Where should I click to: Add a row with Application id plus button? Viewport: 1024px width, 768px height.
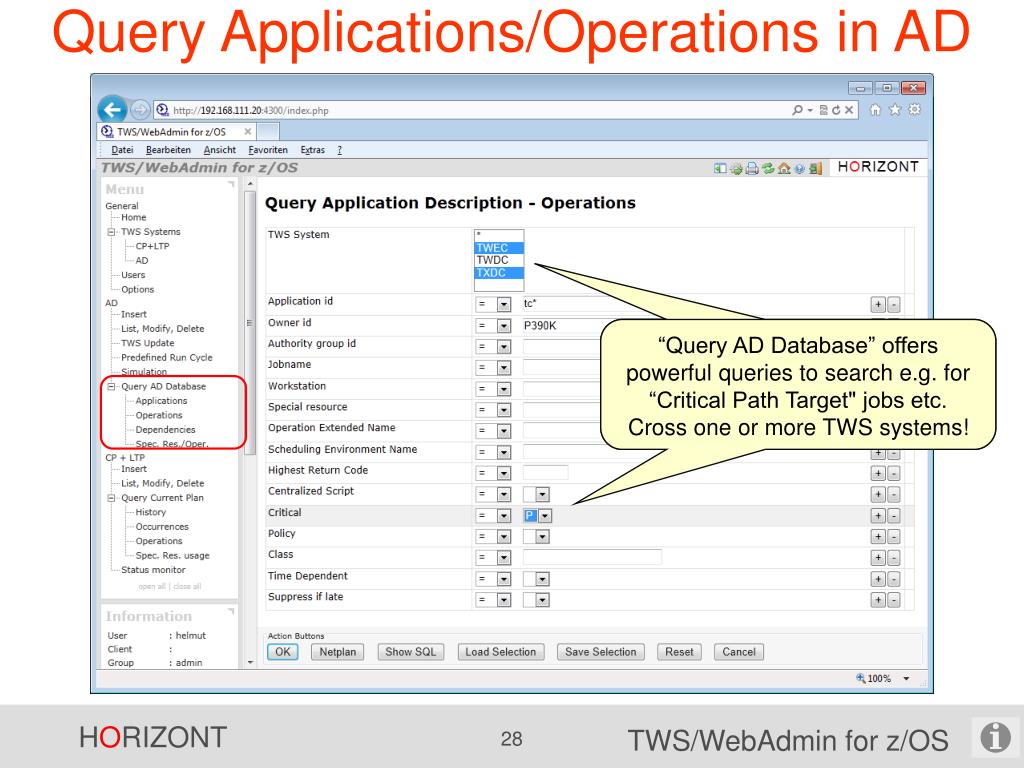tap(878, 304)
